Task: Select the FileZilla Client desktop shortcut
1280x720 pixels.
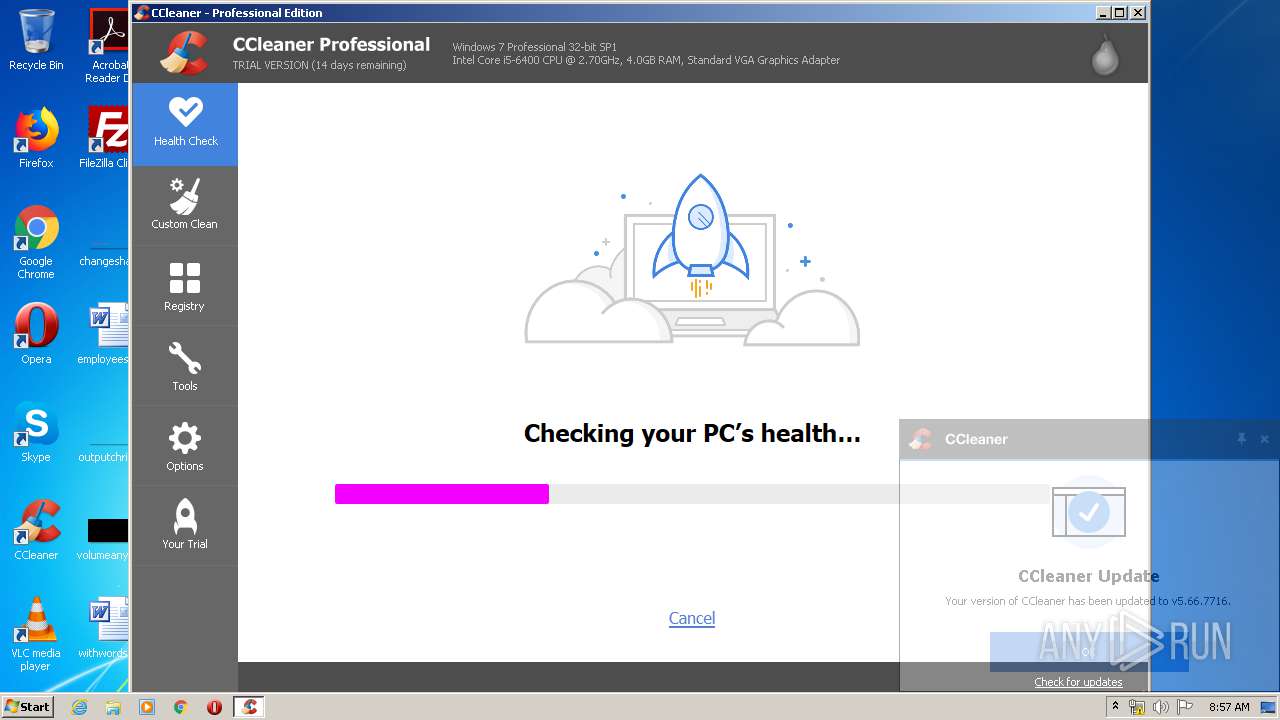Action: click(106, 138)
